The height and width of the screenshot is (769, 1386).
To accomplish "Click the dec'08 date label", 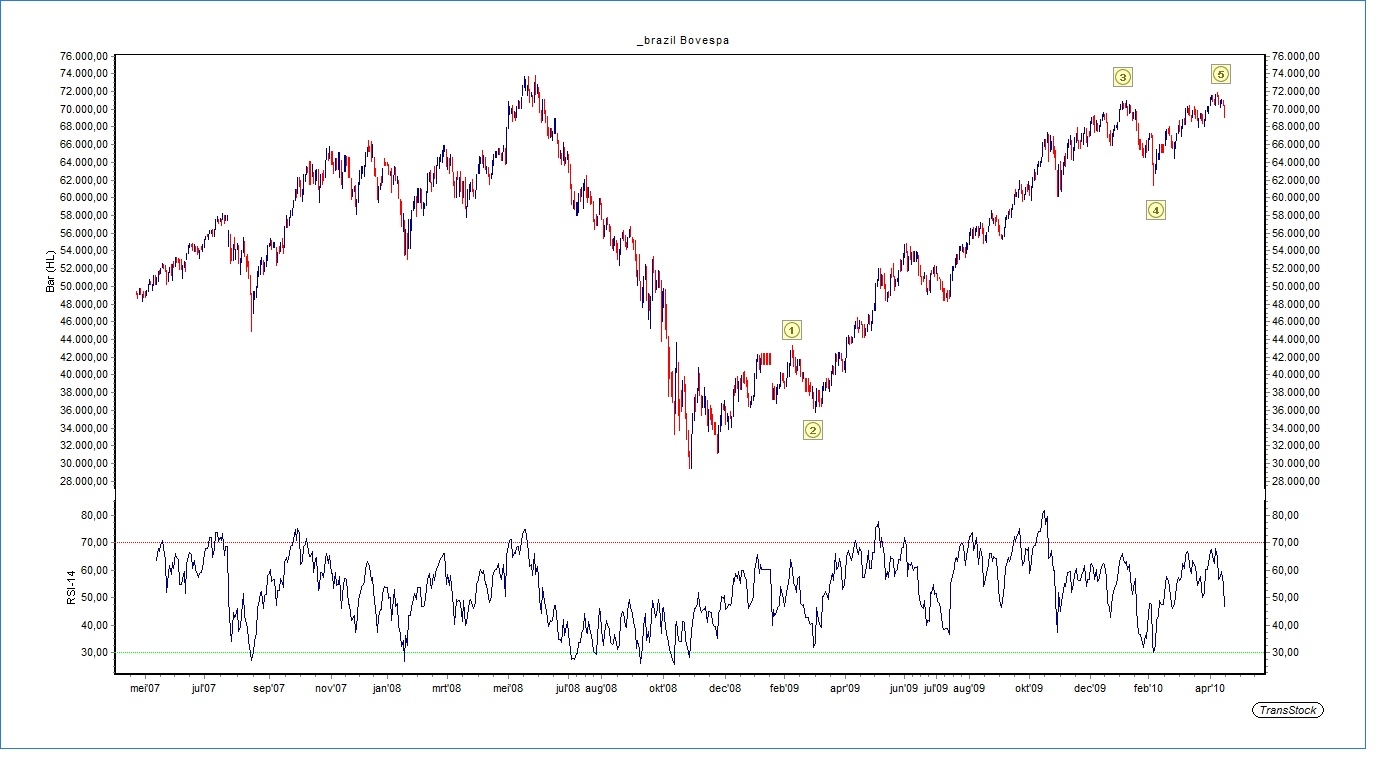I will click(x=724, y=688).
